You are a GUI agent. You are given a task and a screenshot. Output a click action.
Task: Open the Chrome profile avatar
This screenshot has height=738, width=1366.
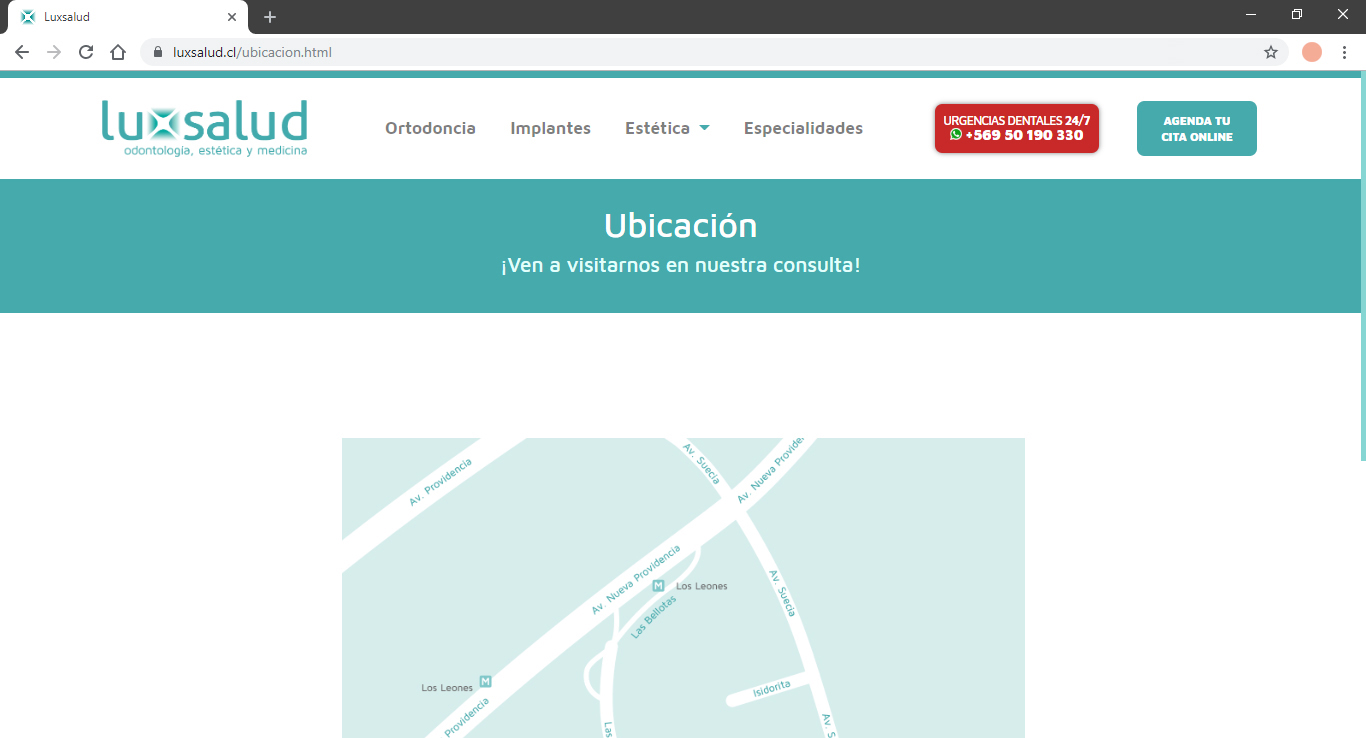click(1311, 52)
